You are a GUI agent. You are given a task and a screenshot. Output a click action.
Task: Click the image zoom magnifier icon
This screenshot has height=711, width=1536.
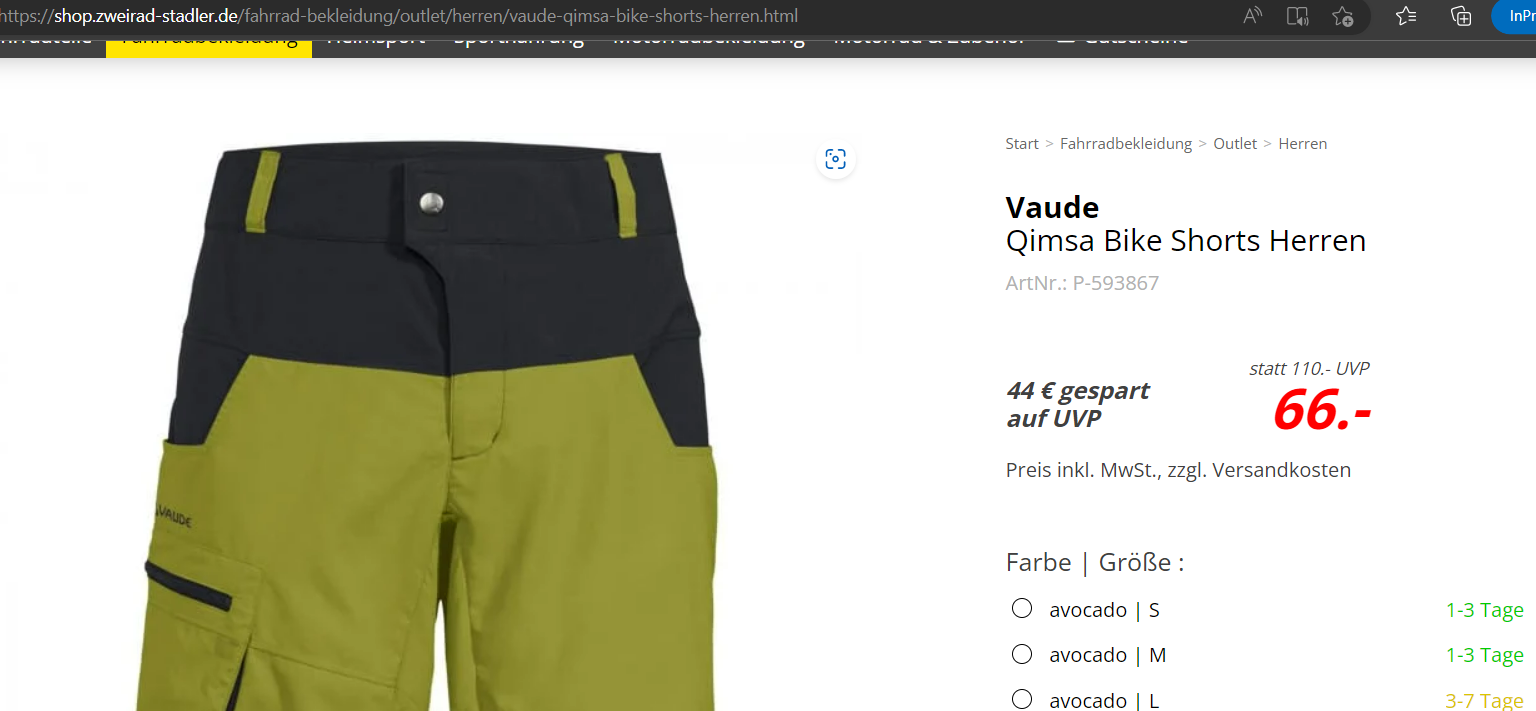click(835, 159)
